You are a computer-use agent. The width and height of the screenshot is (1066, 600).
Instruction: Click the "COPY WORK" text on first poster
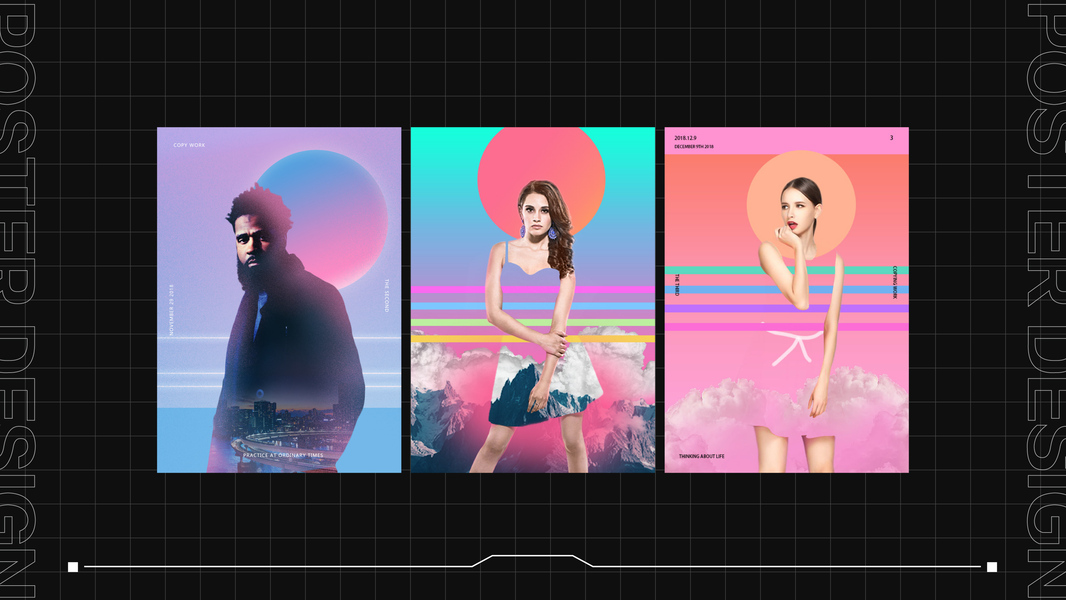click(x=189, y=145)
